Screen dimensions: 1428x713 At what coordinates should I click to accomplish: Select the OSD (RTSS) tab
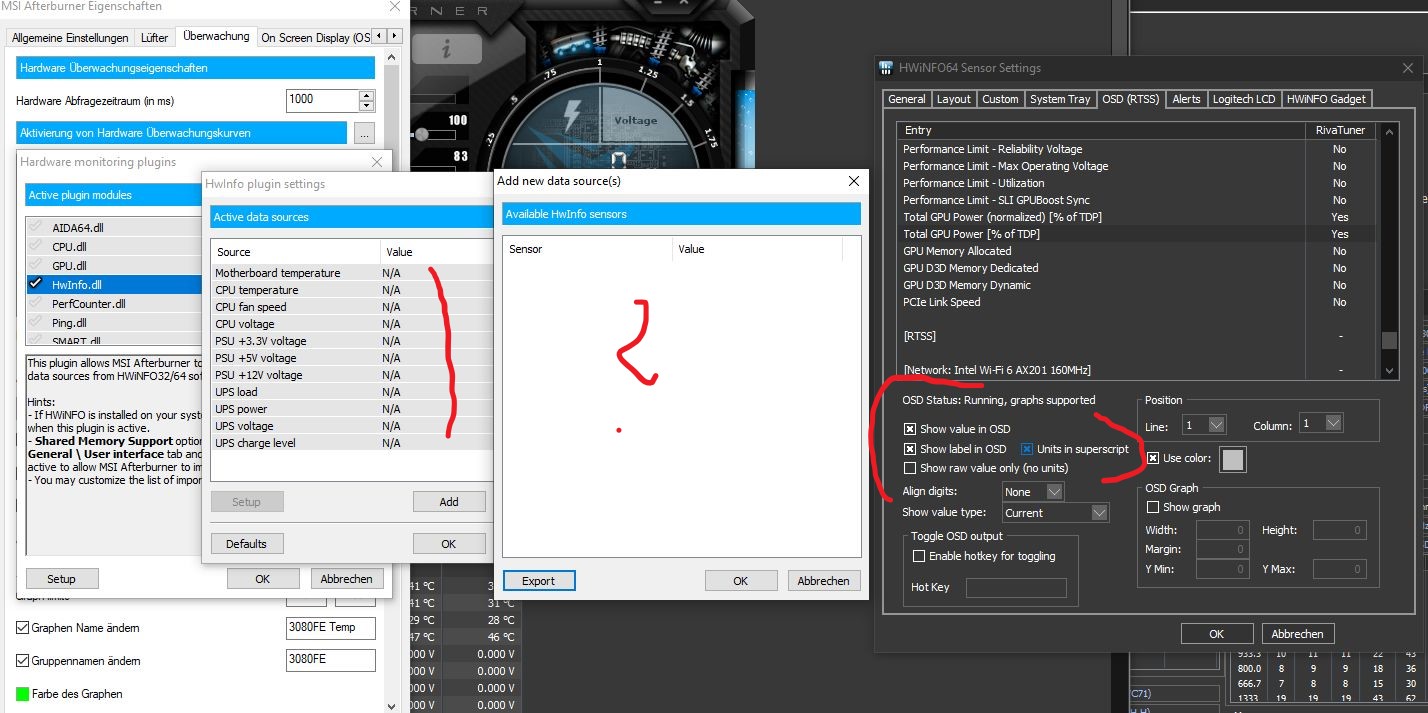click(1130, 98)
